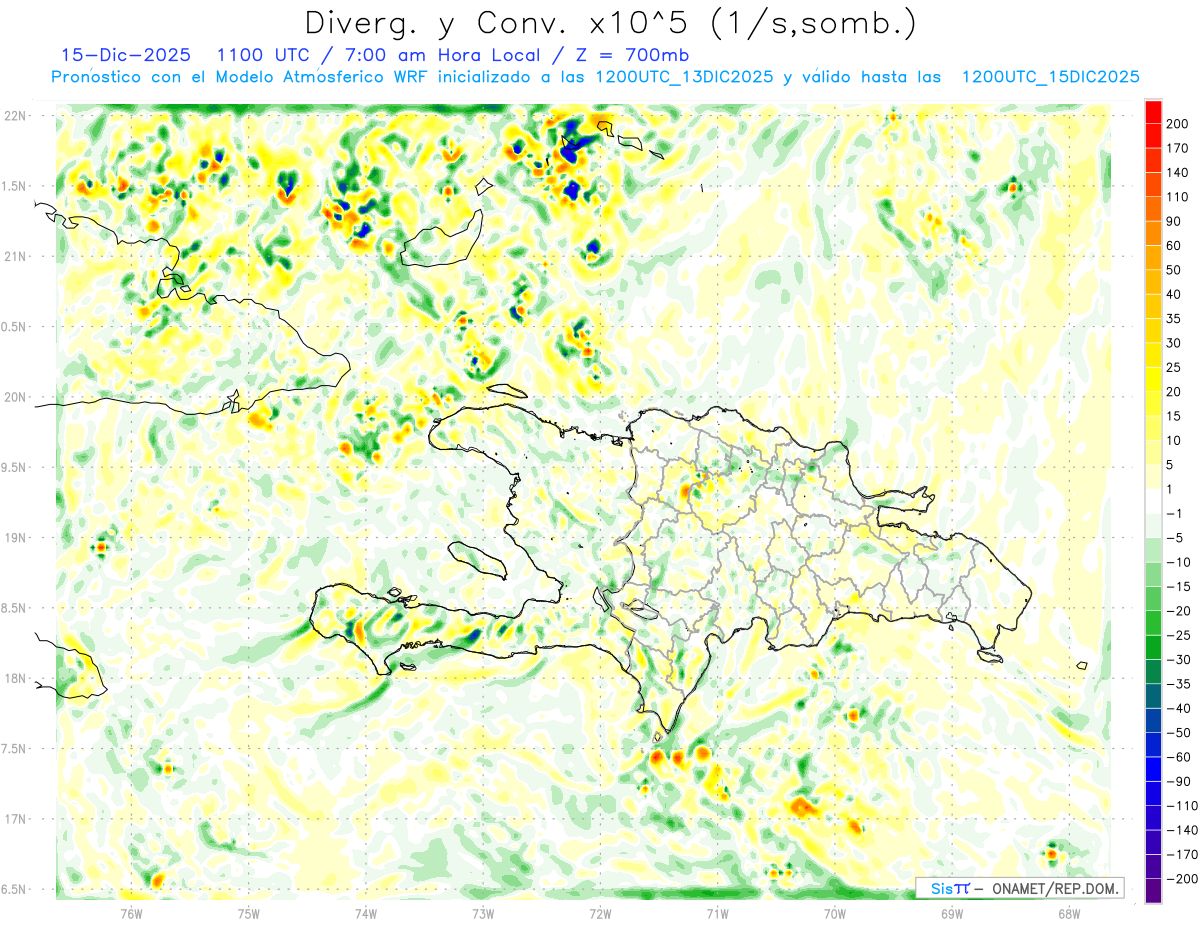Viewport: 1200px width, 927px height.
Task: Click the "9.5N" latitude tick label
Action: [15, 468]
